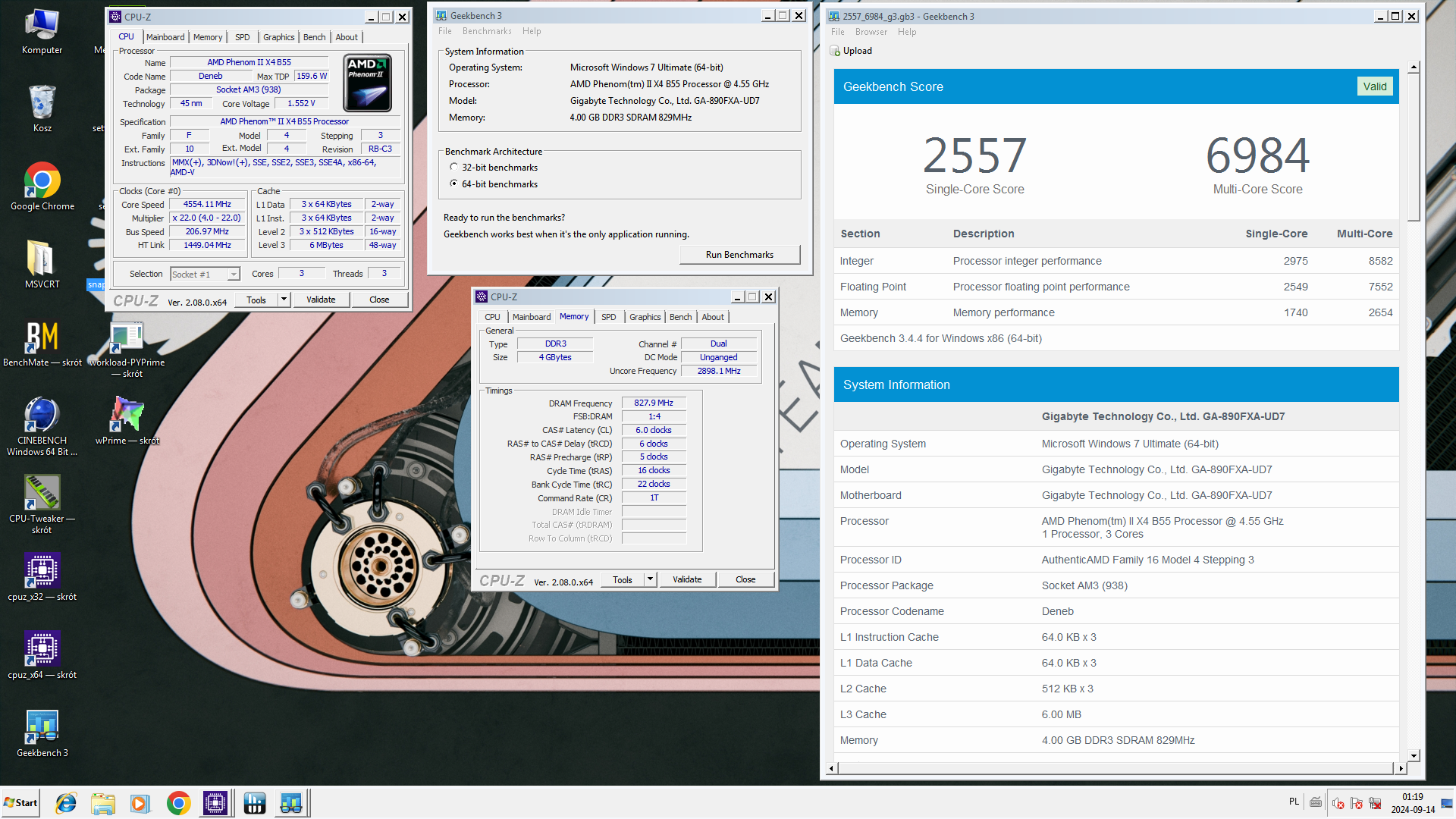
Task: Open SPD tab in top CPU-Z window
Action: pos(242,37)
